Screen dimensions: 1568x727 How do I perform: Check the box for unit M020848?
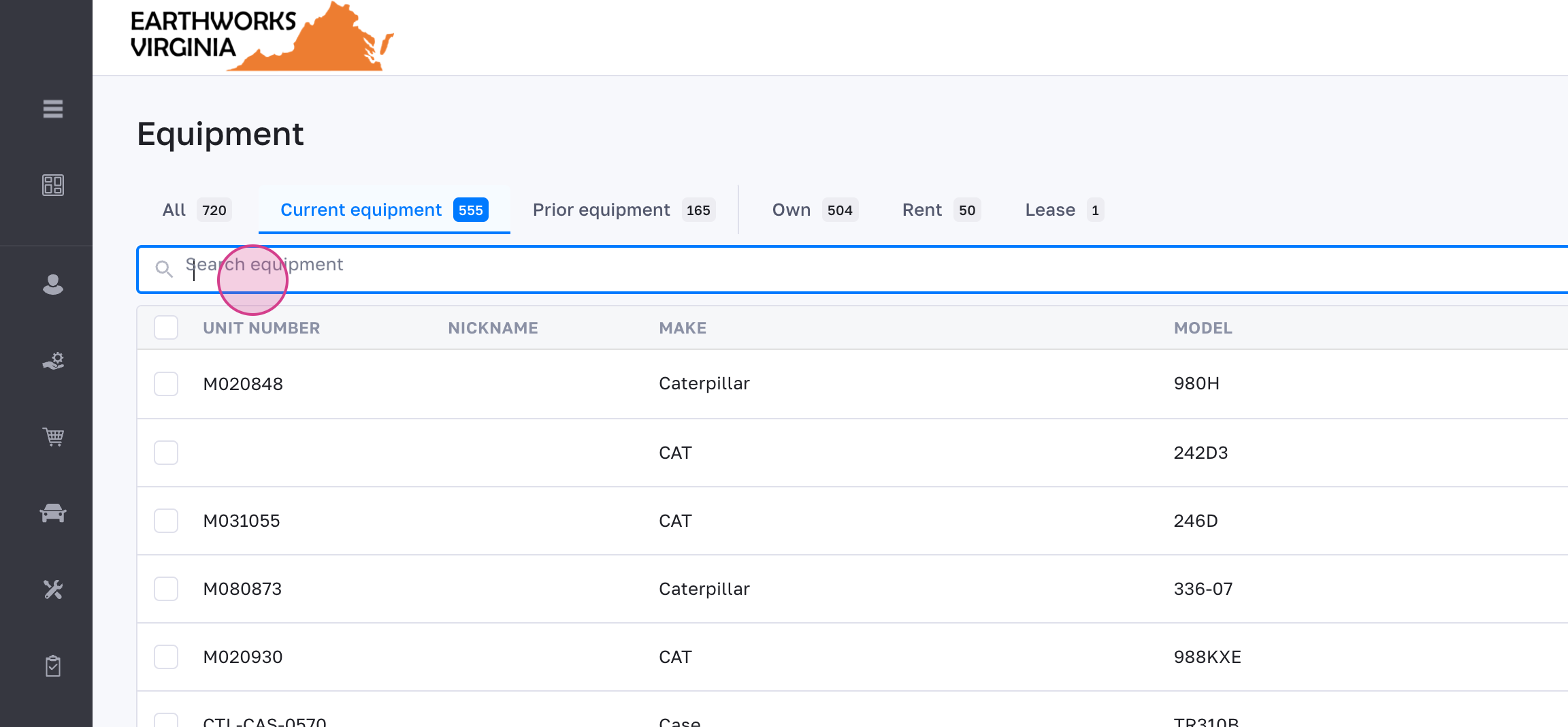(x=166, y=384)
